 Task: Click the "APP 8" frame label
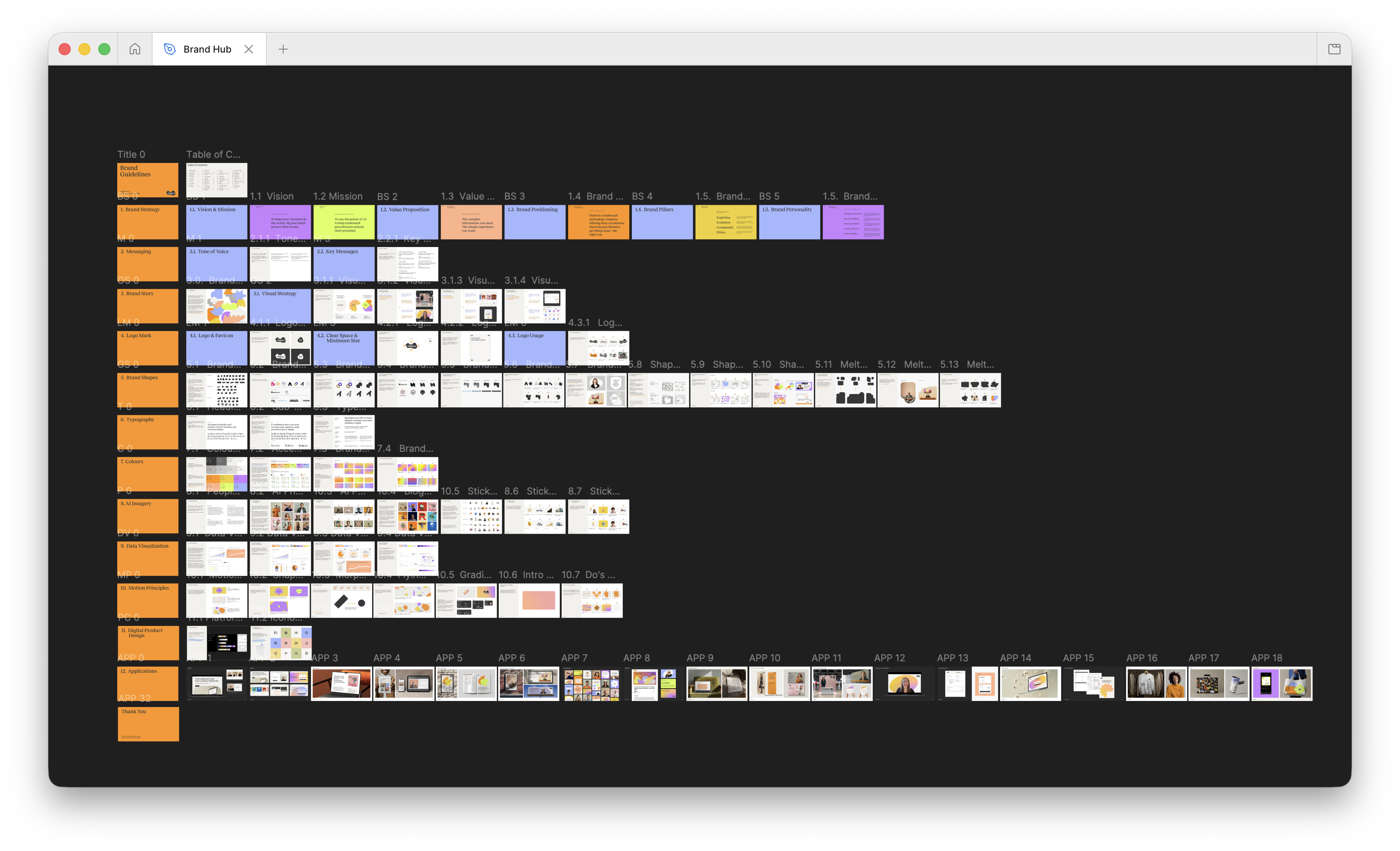[636, 657]
